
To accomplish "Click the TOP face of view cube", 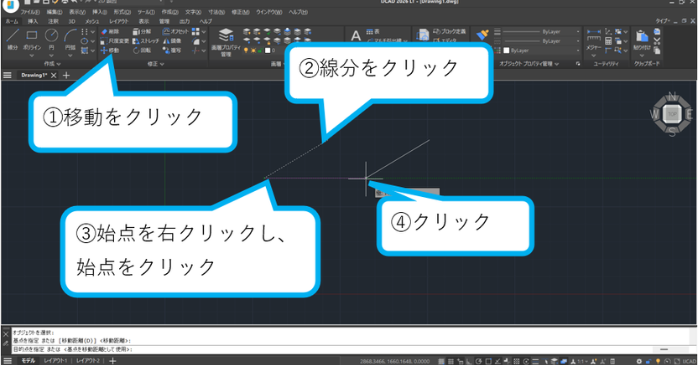I will [x=672, y=114].
